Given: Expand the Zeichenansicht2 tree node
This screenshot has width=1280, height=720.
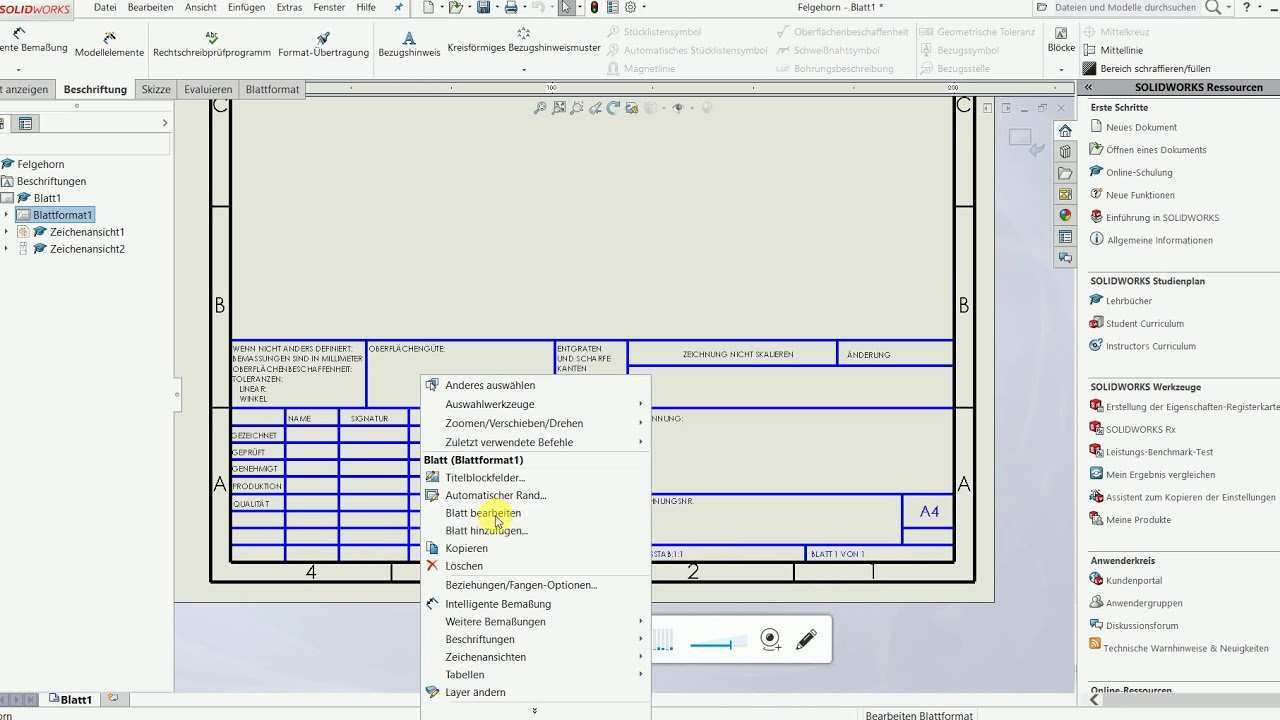Looking at the screenshot, I should 6,249.
